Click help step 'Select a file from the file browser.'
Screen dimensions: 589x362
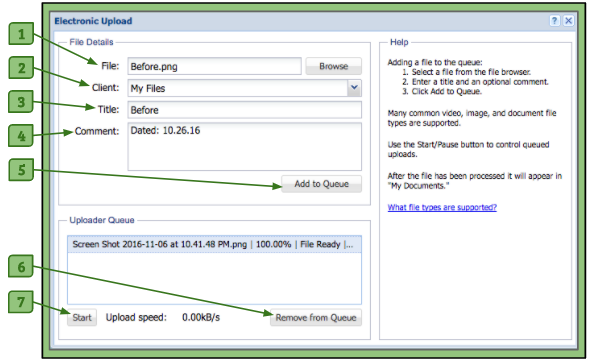471,72
